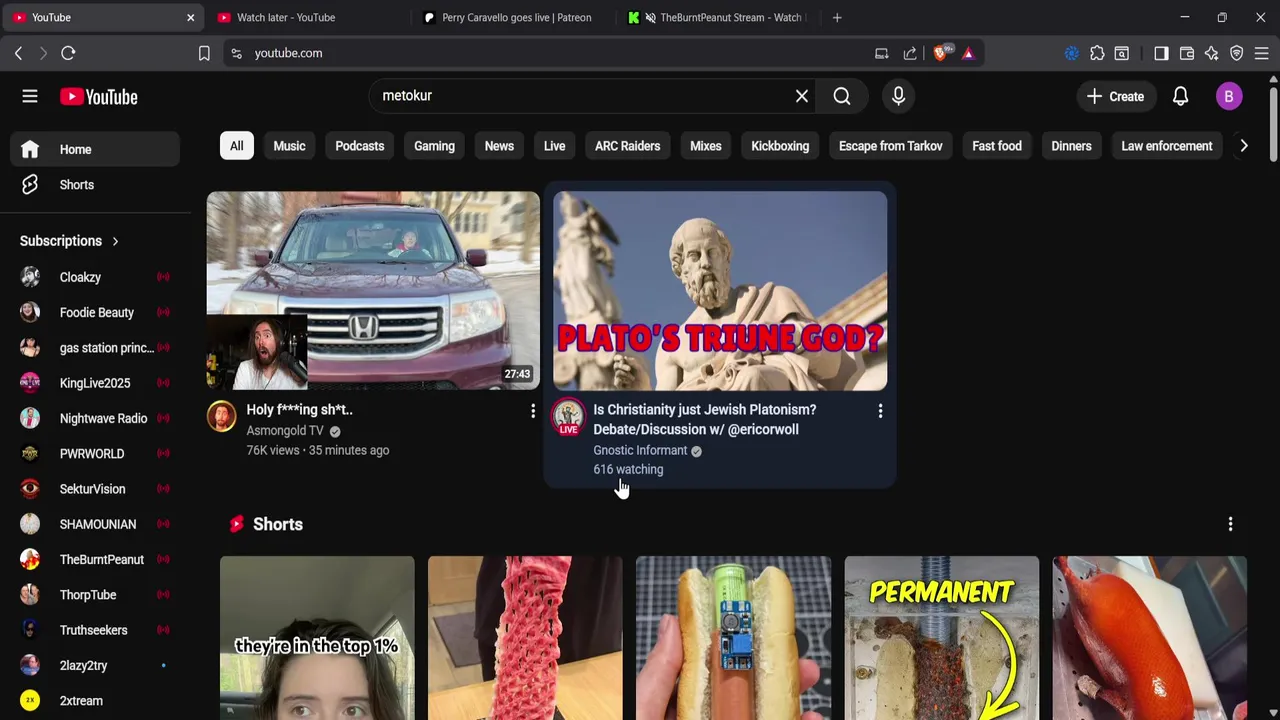This screenshot has height=720, width=1280.
Task: Open Shorts in the sidebar
Action: coord(96,185)
